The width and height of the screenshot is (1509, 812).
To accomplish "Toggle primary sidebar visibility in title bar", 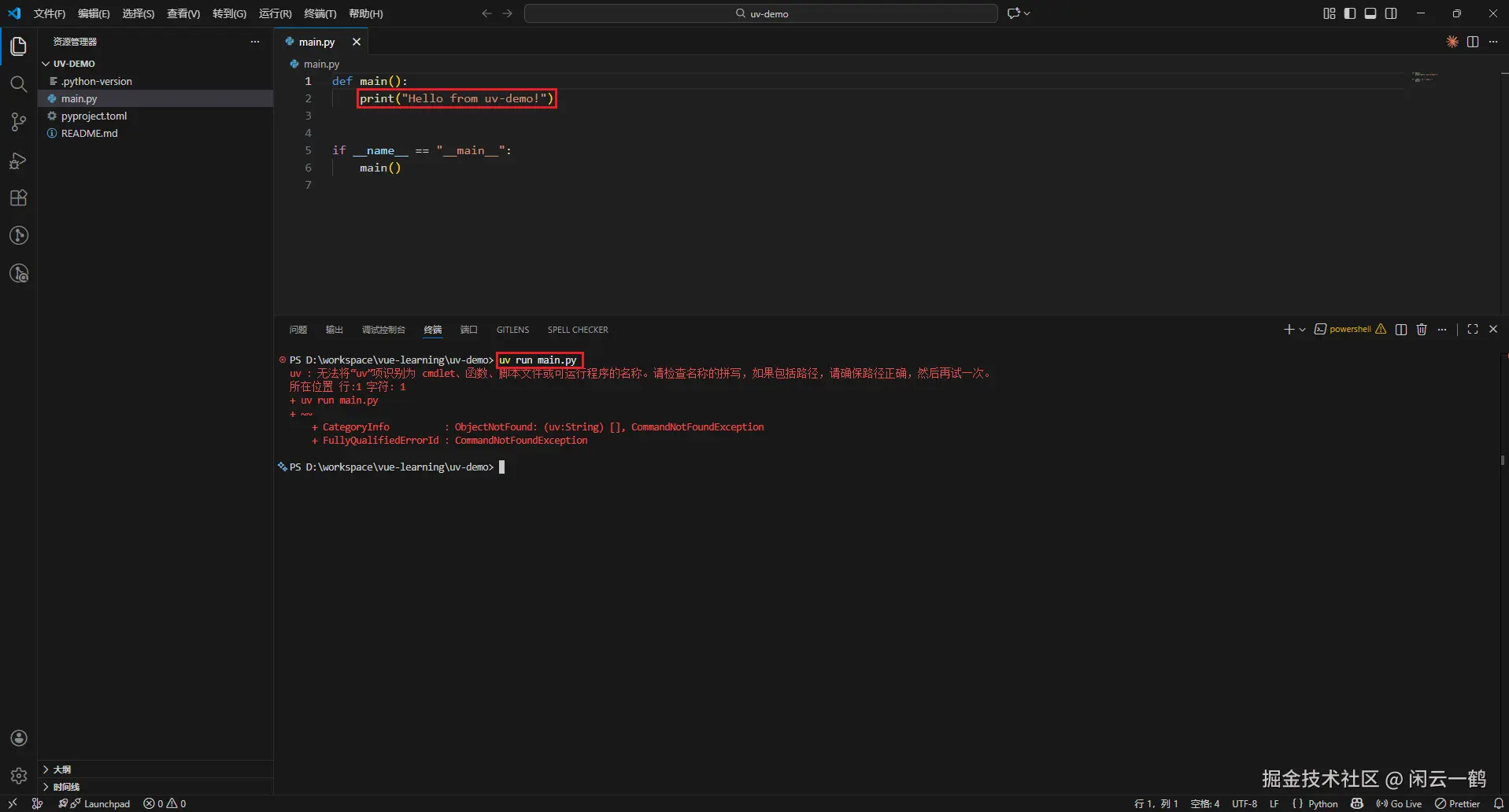I will (1350, 13).
